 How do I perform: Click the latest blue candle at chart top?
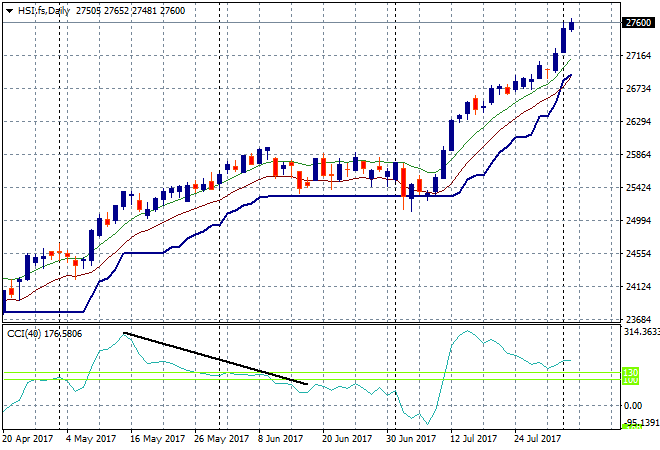pyautogui.click(x=572, y=25)
